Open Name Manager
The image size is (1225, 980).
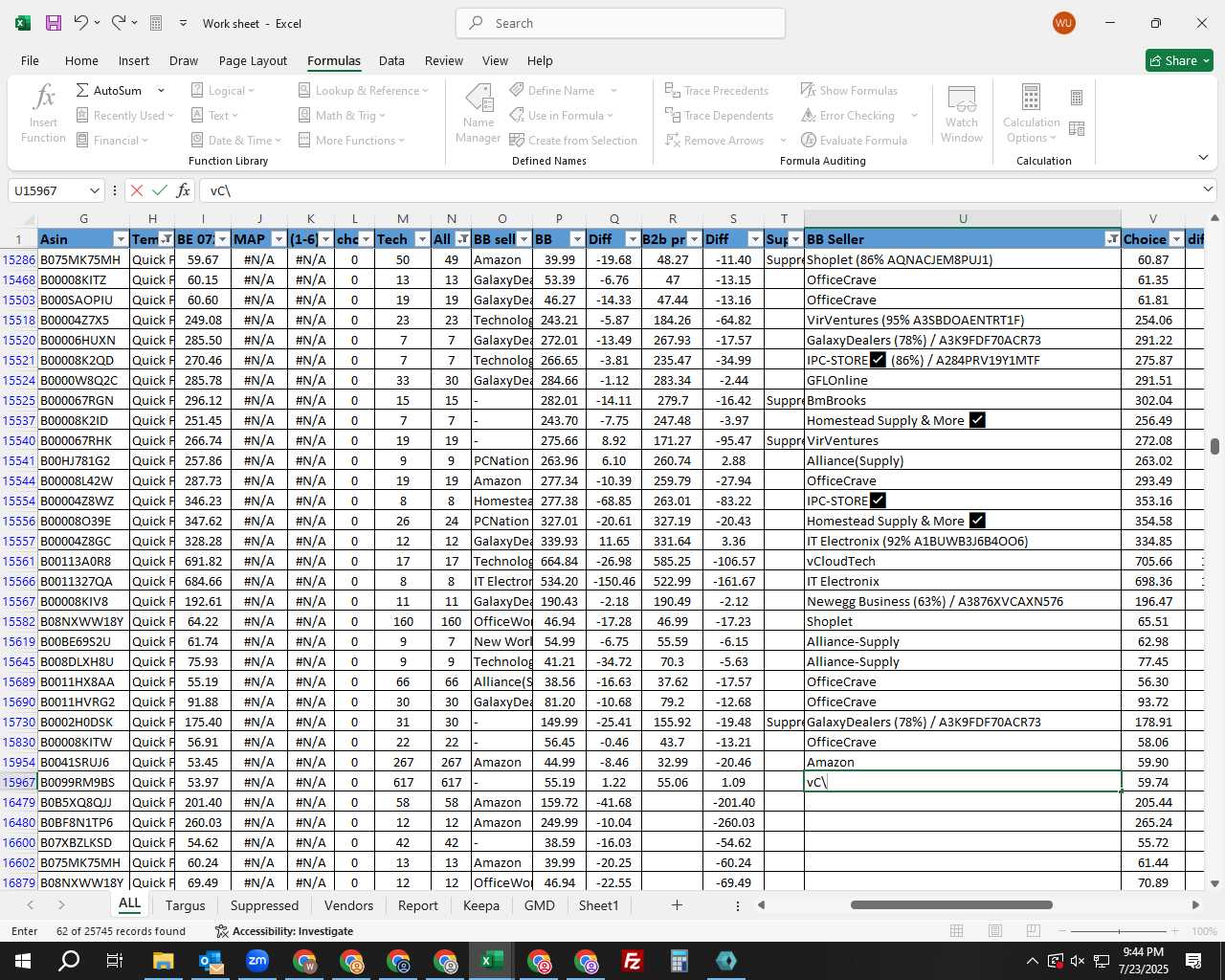[479, 114]
